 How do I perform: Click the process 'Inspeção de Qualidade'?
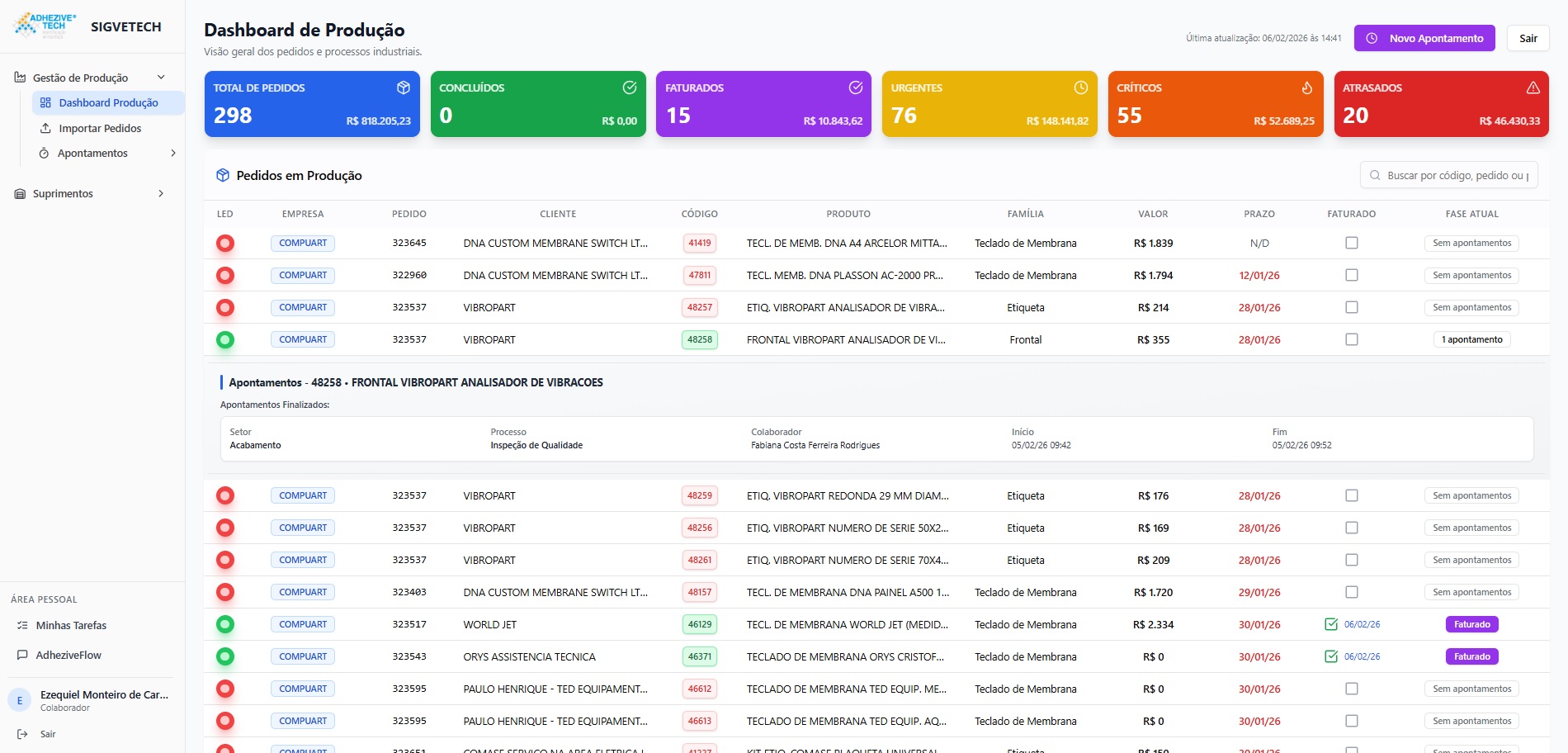(536, 445)
